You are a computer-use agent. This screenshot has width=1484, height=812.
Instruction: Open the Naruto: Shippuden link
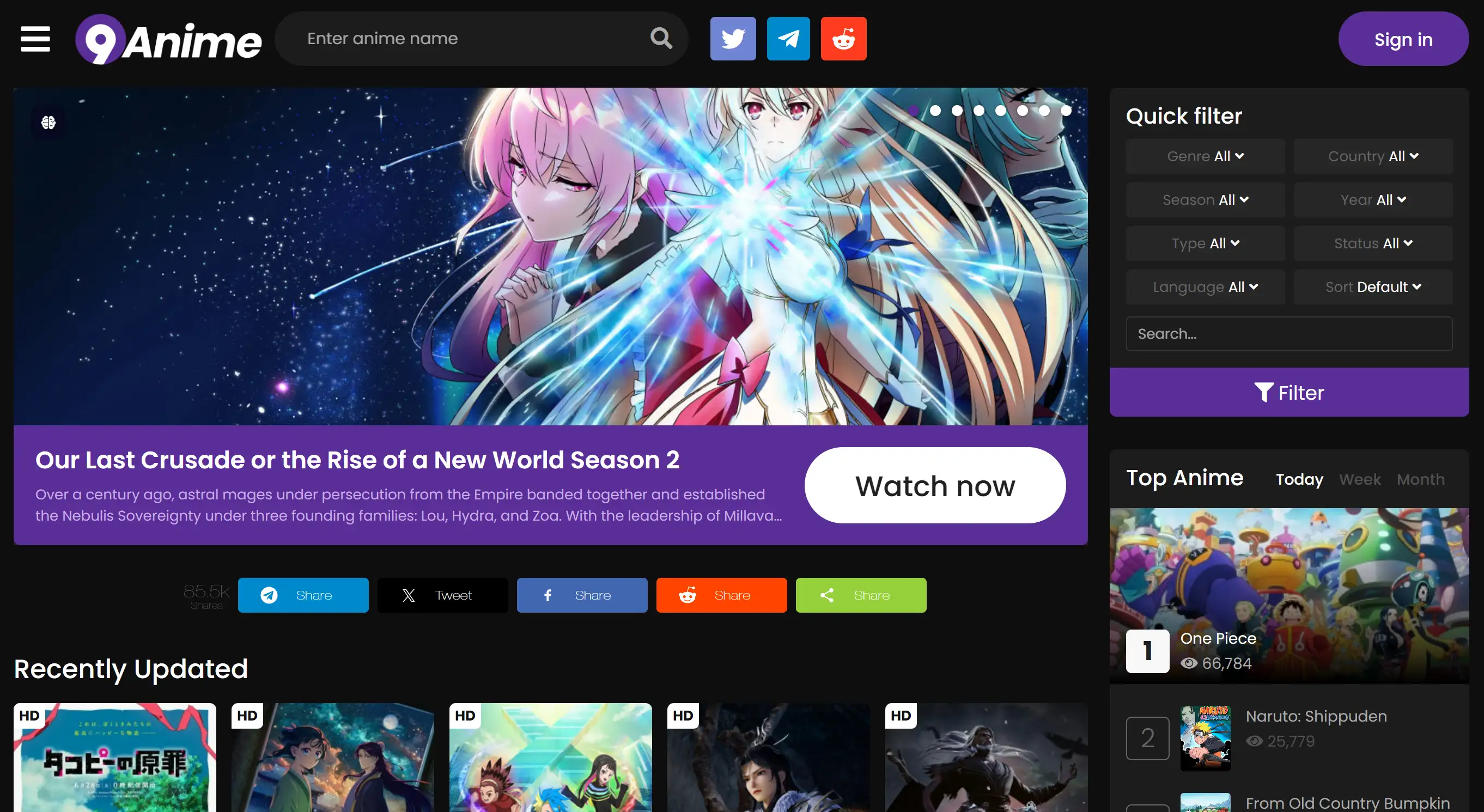click(x=1316, y=716)
